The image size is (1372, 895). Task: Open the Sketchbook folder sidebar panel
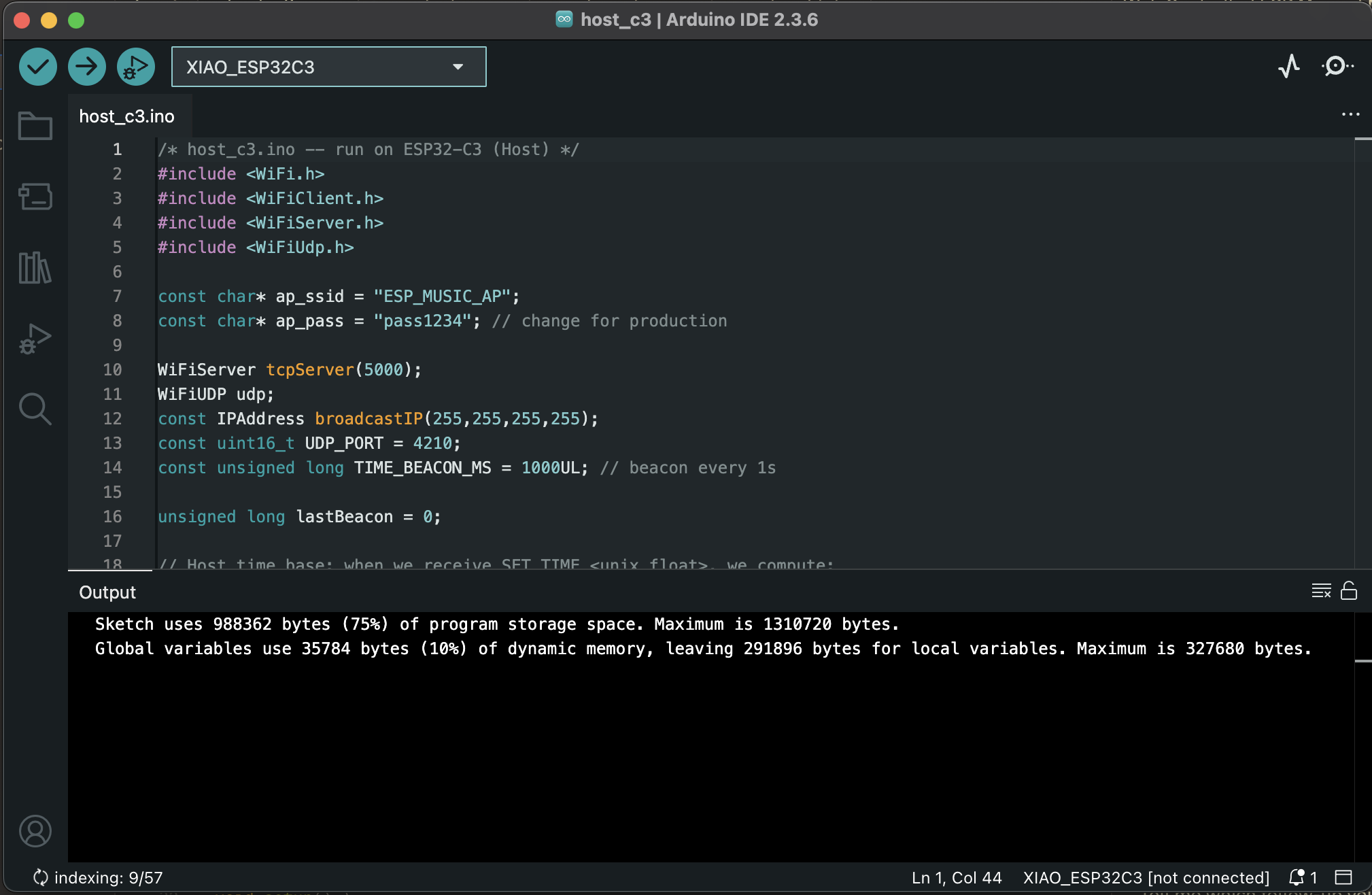(x=35, y=126)
